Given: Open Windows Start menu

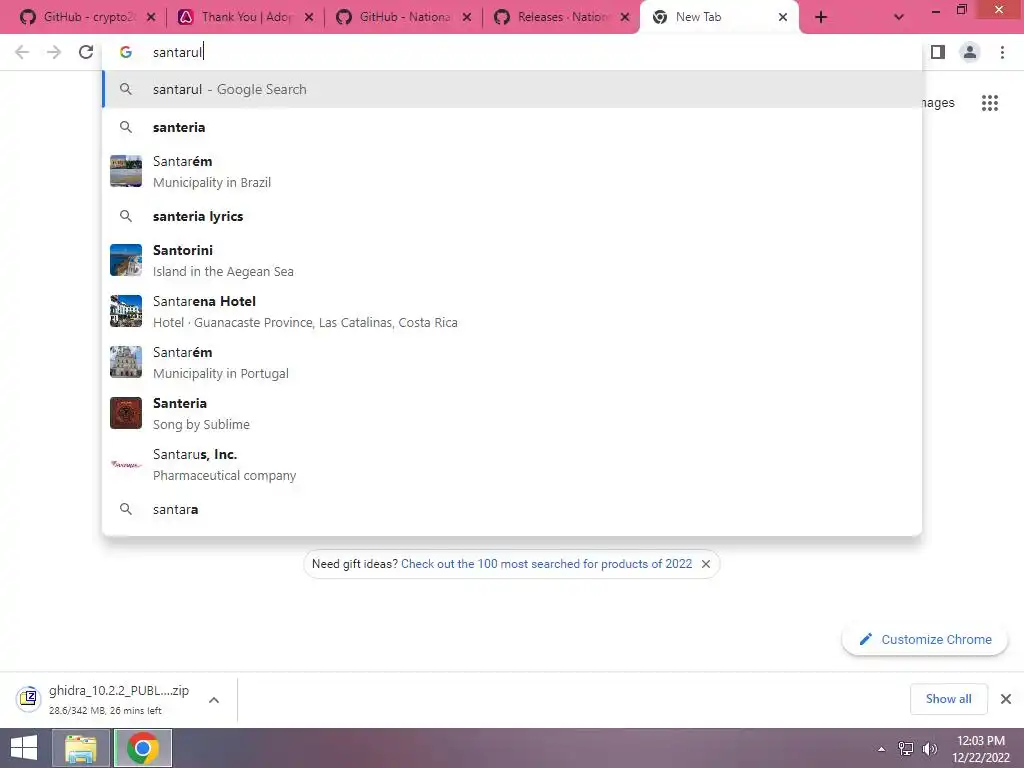Looking at the screenshot, I should coord(24,748).
